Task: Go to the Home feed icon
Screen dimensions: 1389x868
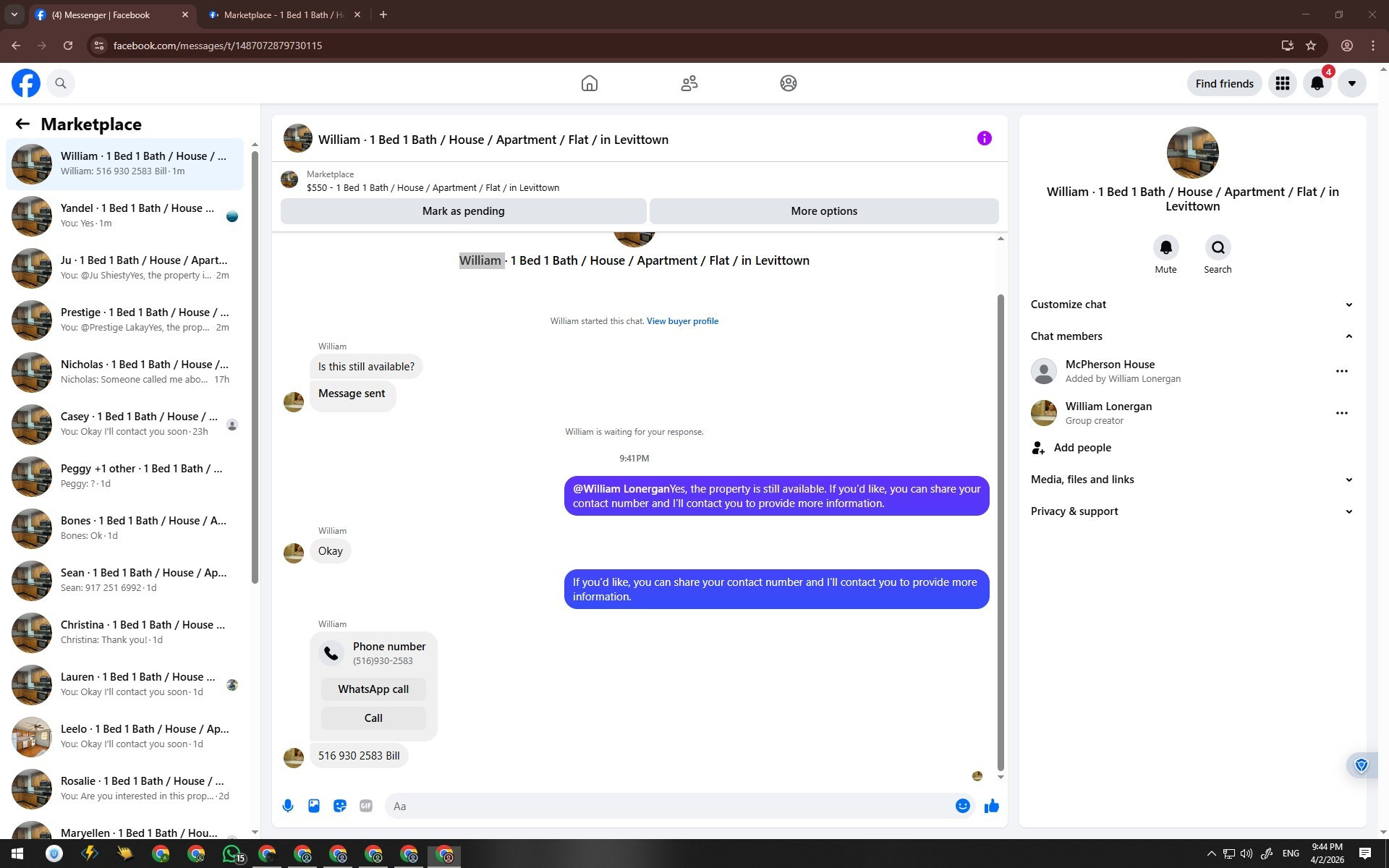Action: (590, 83)
